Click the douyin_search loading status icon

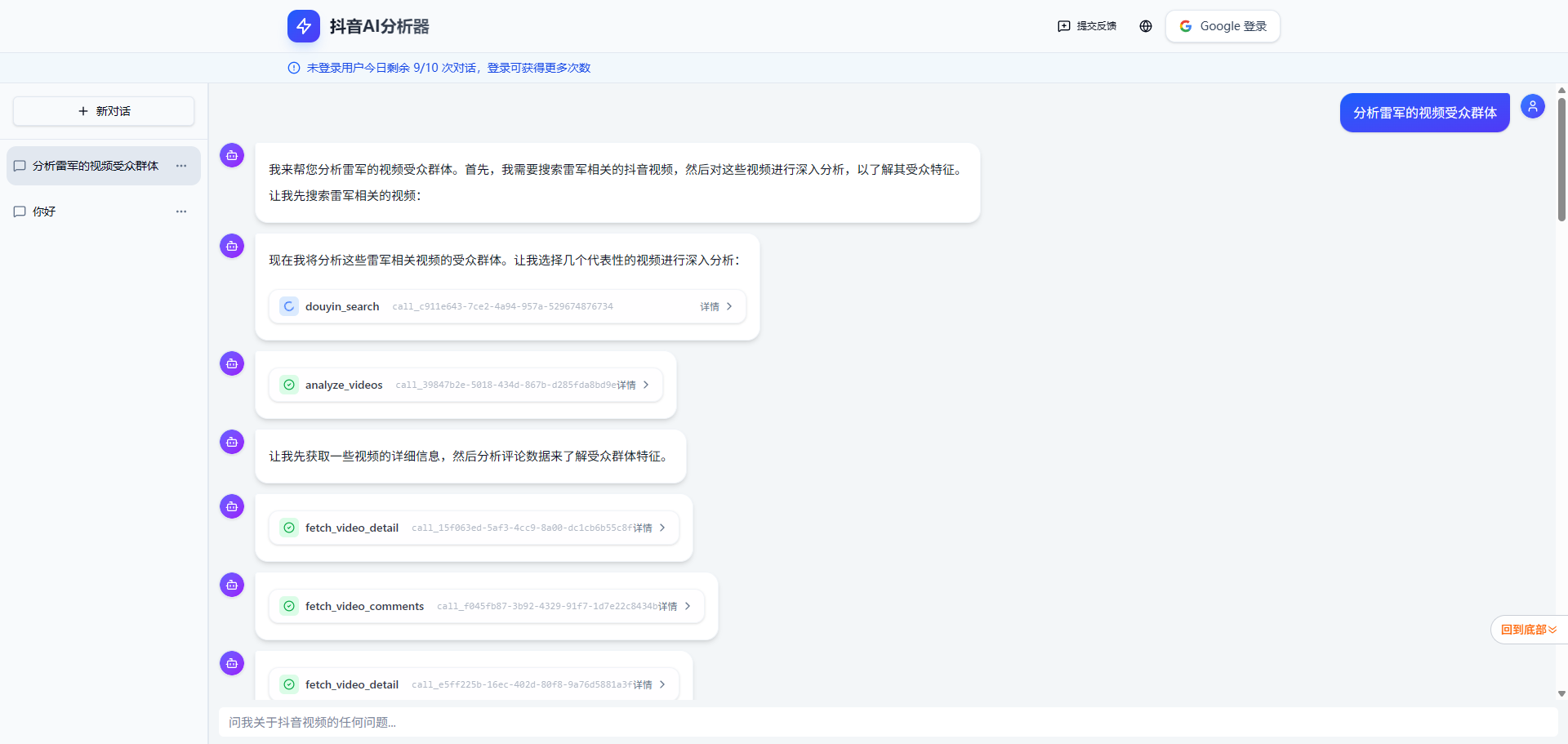289,306
